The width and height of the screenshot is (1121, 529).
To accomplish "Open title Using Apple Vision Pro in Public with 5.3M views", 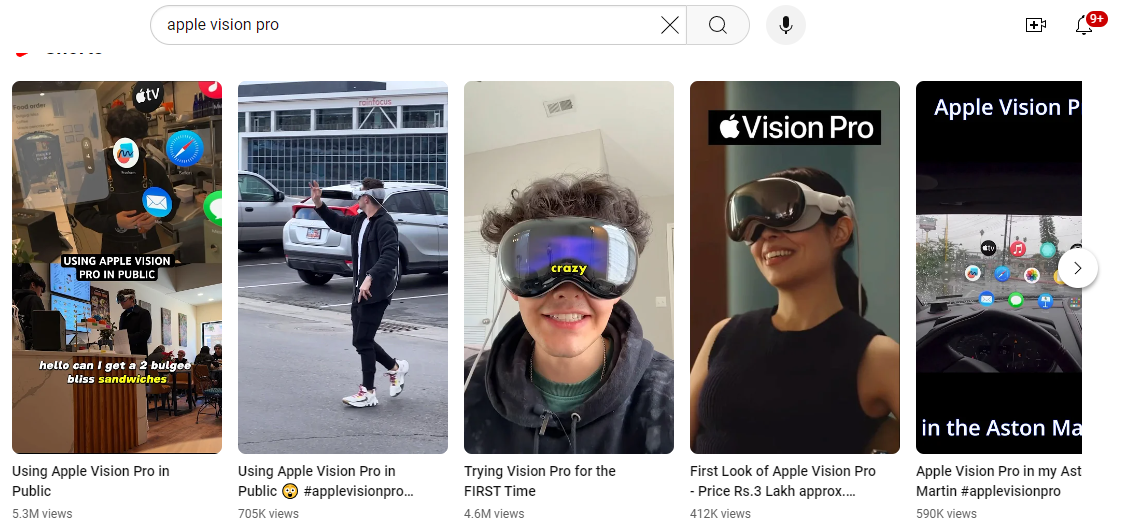I will click(91, 481).
